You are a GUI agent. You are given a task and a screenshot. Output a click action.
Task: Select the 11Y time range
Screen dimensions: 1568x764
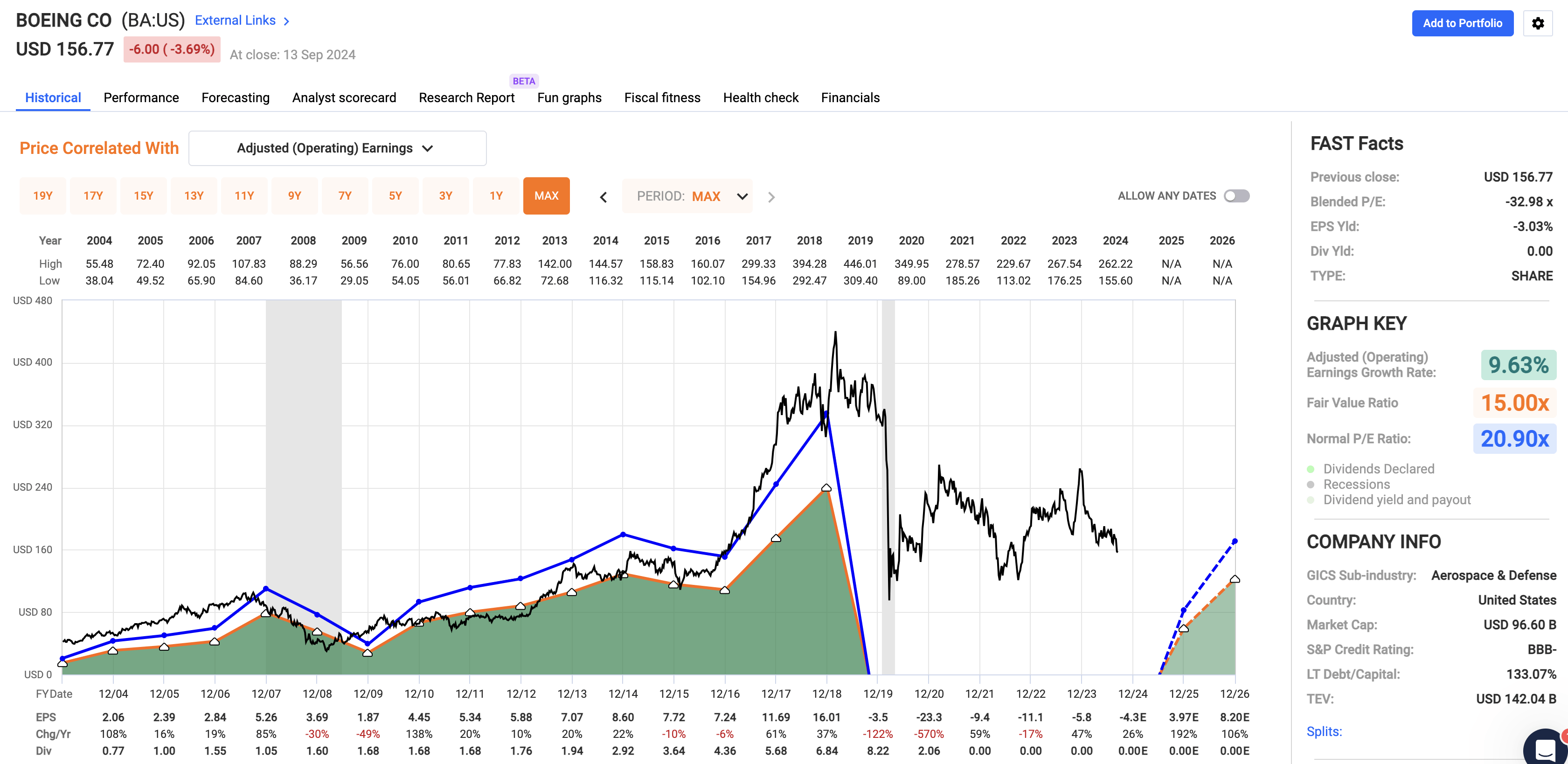tap(244, 196)
